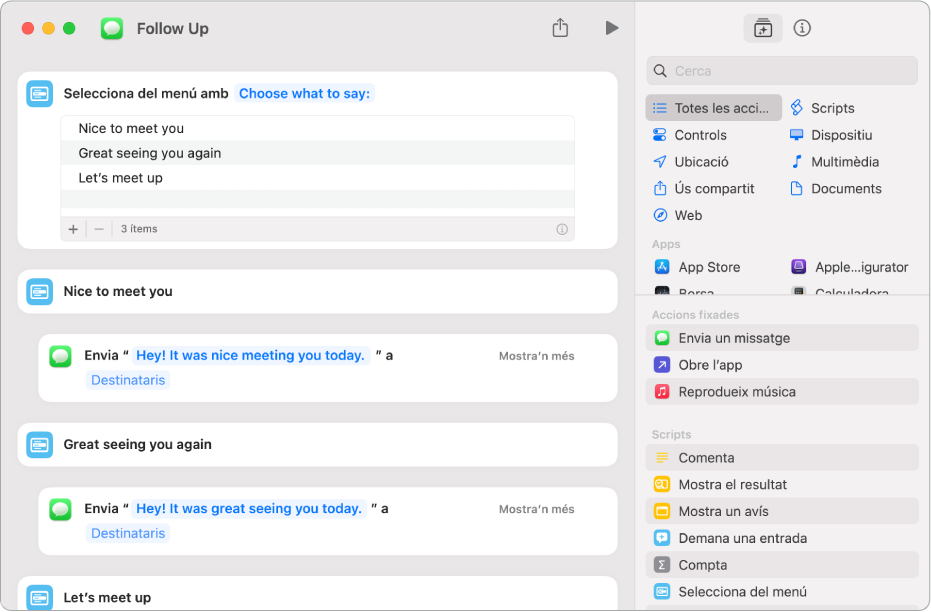Remove menu item with minus button
Viewport: 931px width, 612px height.
click(99, 229)
